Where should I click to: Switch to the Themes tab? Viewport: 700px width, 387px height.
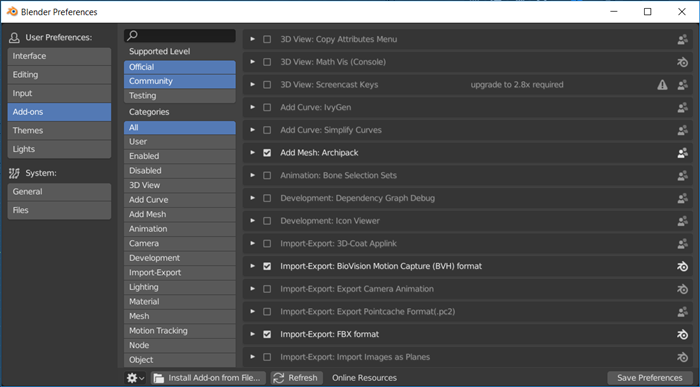(59, 131)
